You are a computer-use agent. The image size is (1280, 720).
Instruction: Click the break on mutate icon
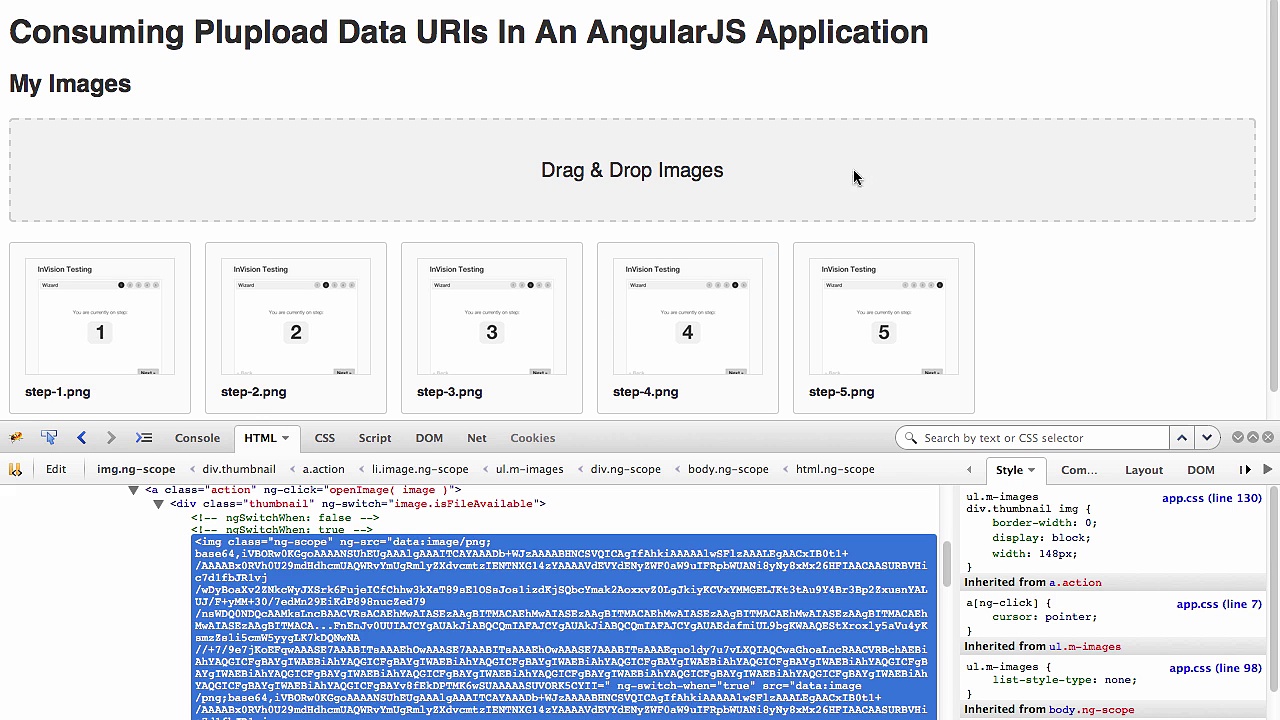click(x=15, y=469)
